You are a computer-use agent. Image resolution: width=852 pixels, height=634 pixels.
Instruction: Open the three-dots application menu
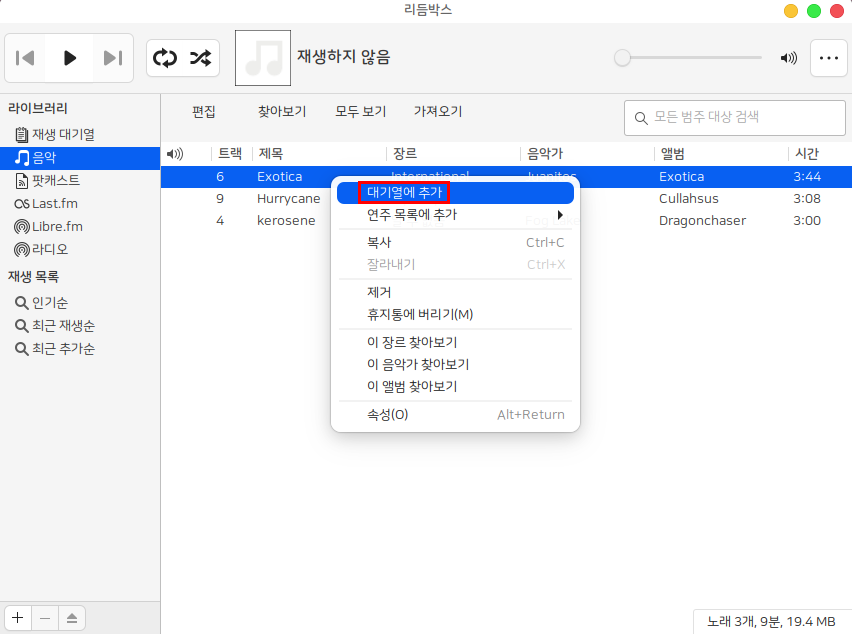click(x=828, y=58)
